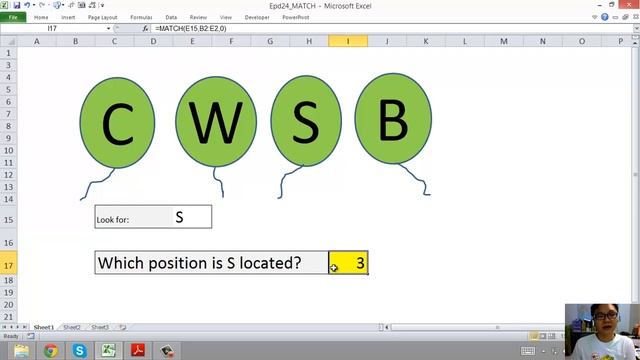Image resolution: width=640 pixels, height=360 pixels.
Task: Open the File tab
Action: 13,17
